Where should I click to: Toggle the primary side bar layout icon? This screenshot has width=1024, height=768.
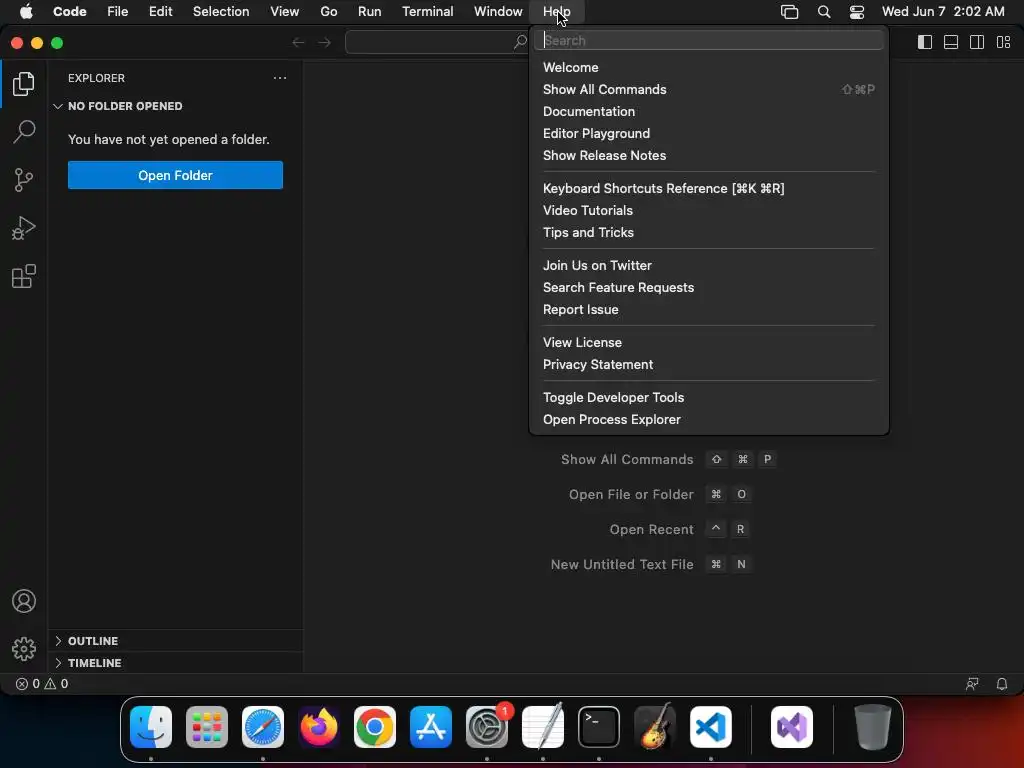[x=925, y=42]
